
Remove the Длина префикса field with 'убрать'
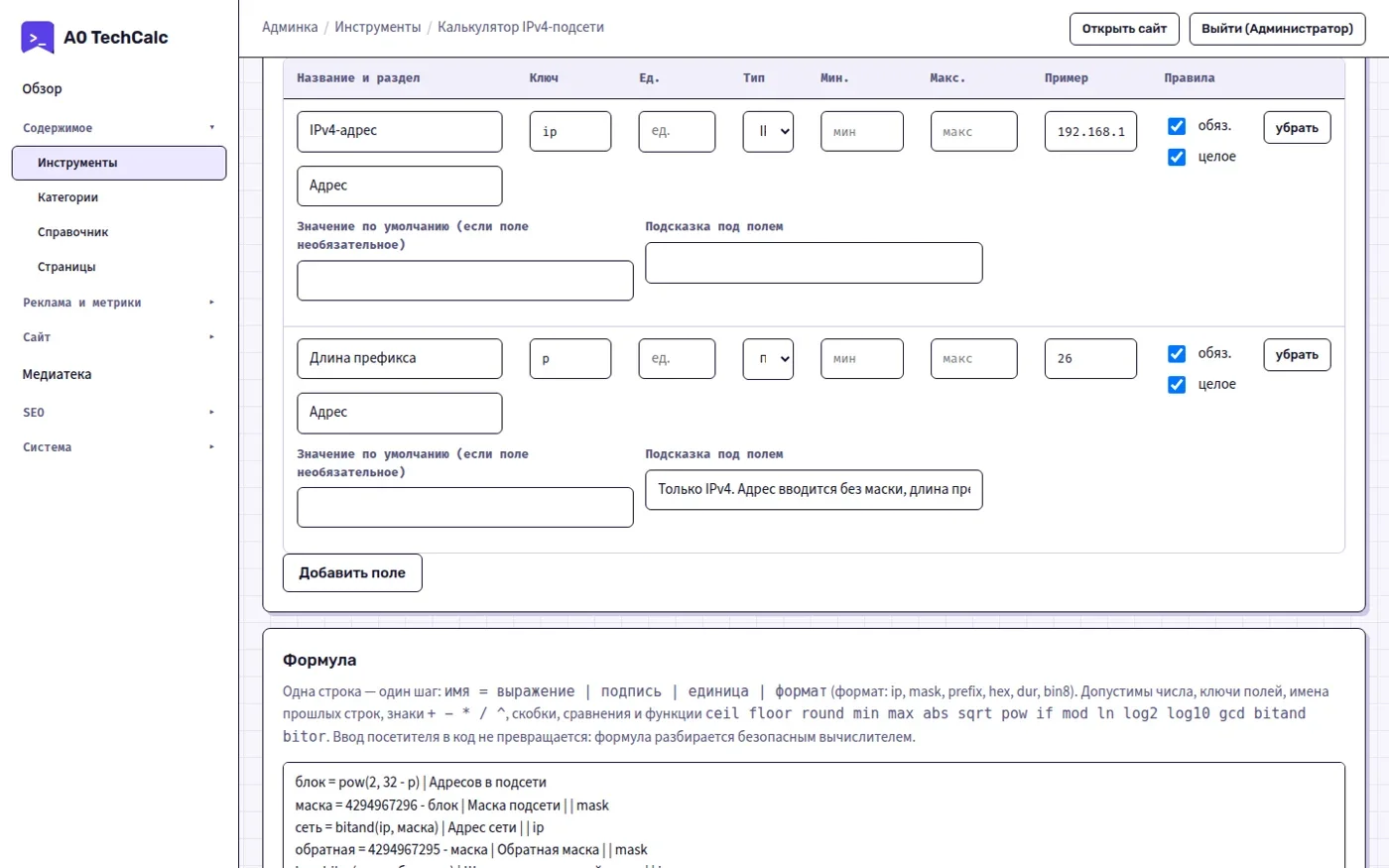point(1297,355)
